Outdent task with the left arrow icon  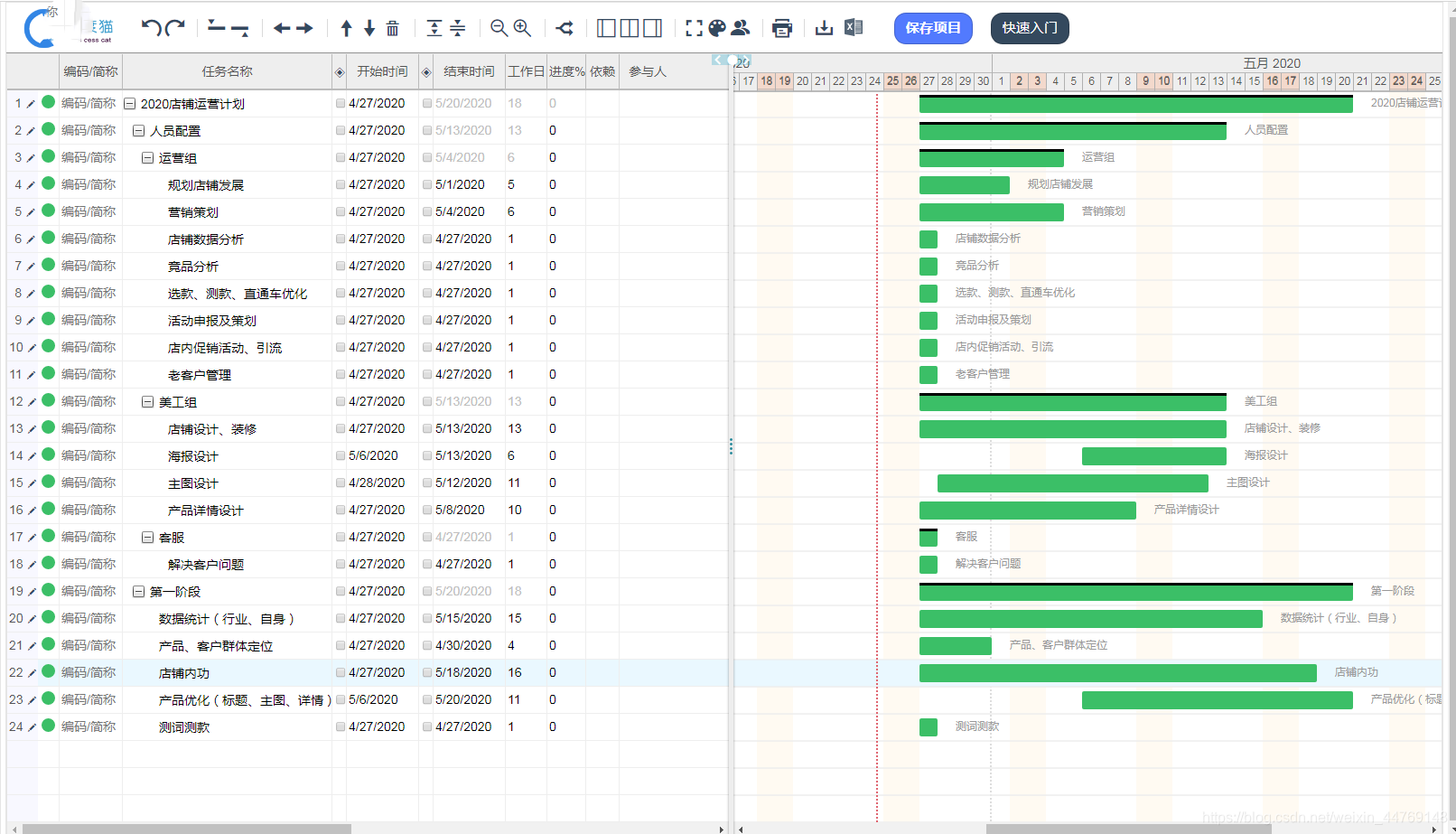point(282,28)
